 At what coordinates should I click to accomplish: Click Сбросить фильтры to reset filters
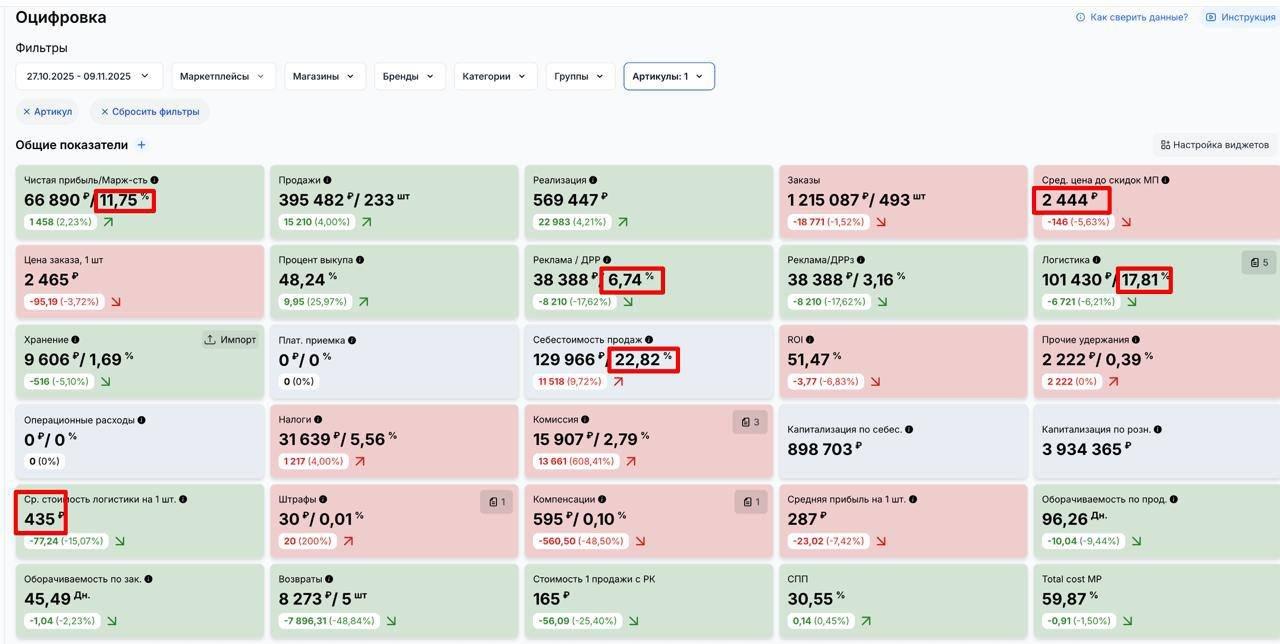[x=150, y=112]
